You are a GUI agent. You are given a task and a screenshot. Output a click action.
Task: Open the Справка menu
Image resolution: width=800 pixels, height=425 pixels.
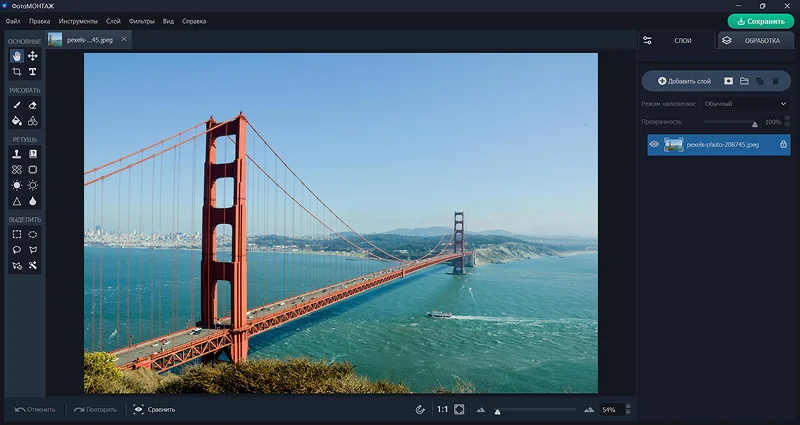click(x=194, y=21)
